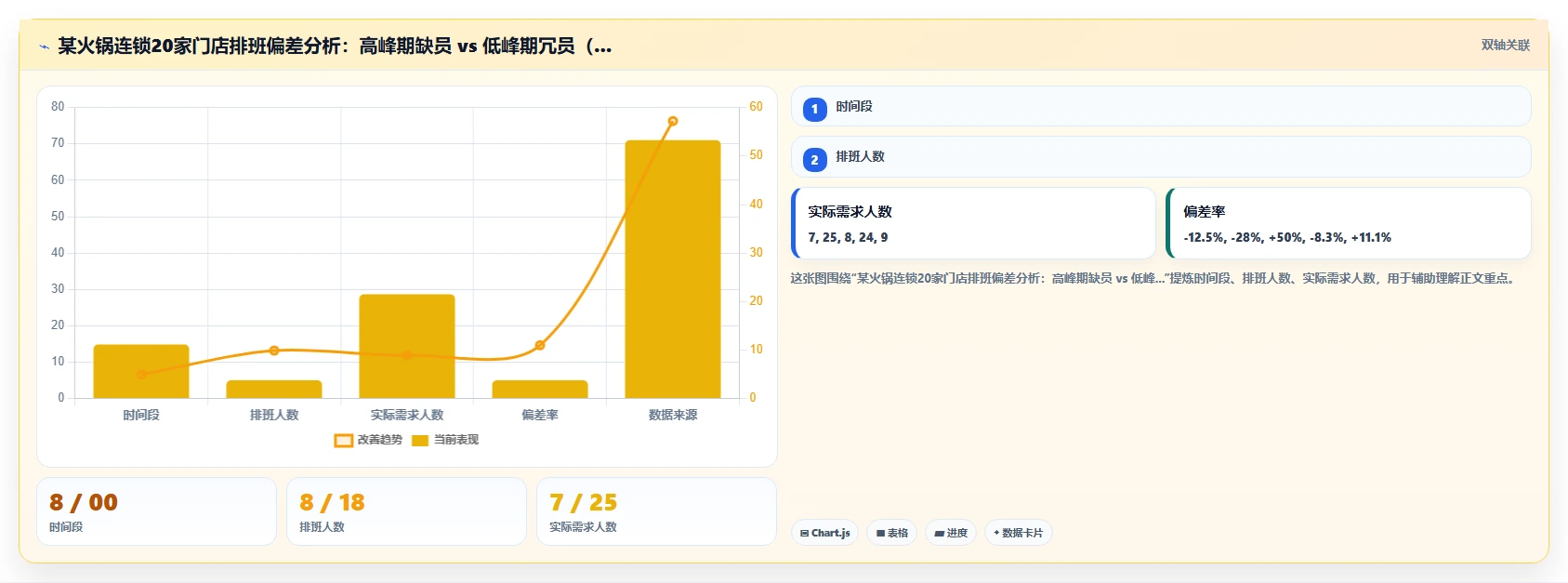
Task: Click the icon in the 进度 tag
Action: 940,534
